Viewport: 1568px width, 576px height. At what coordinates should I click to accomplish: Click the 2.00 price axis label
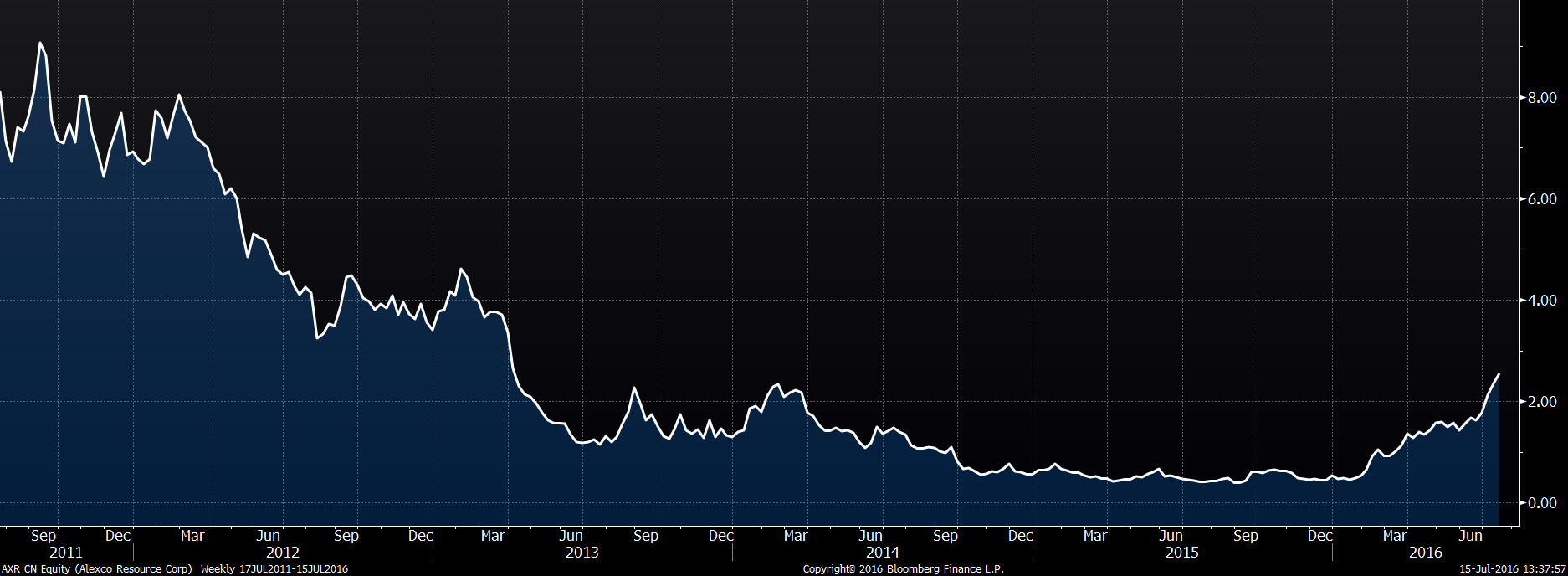[x=1542, y=402]
